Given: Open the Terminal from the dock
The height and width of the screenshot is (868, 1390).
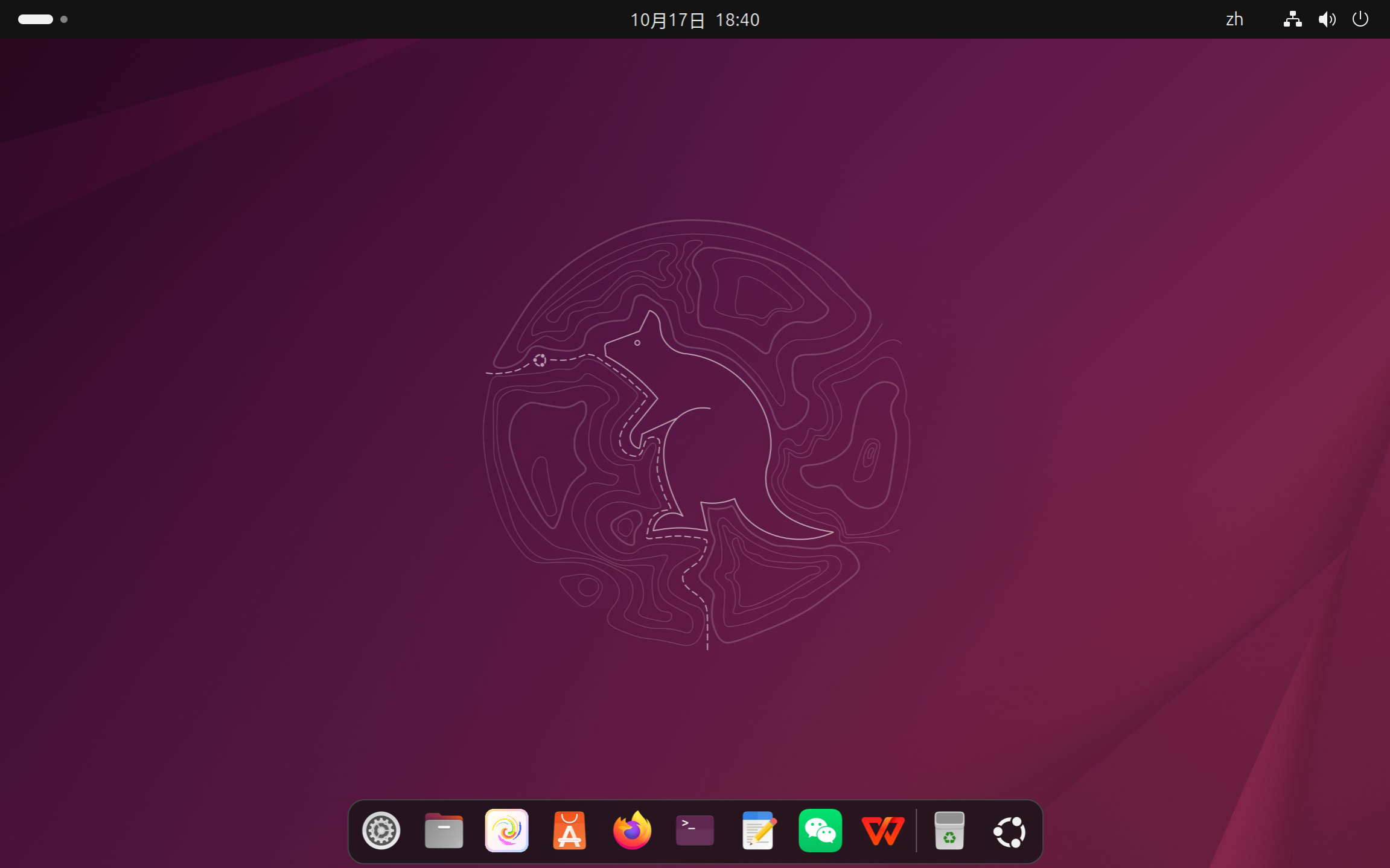Looking at the screenshot, I should [695, 831].
